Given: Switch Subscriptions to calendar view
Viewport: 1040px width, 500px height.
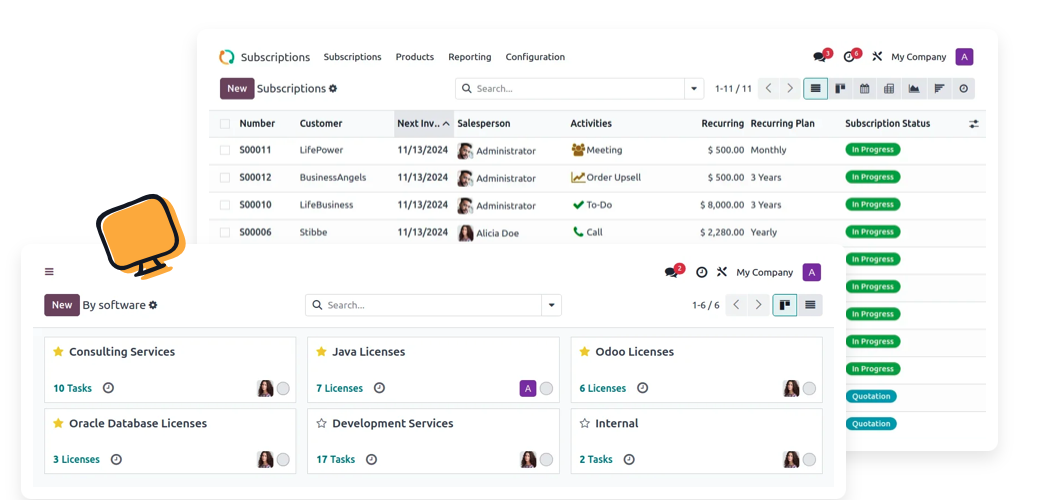Looking at the screenshot, I should coord(864,89).
